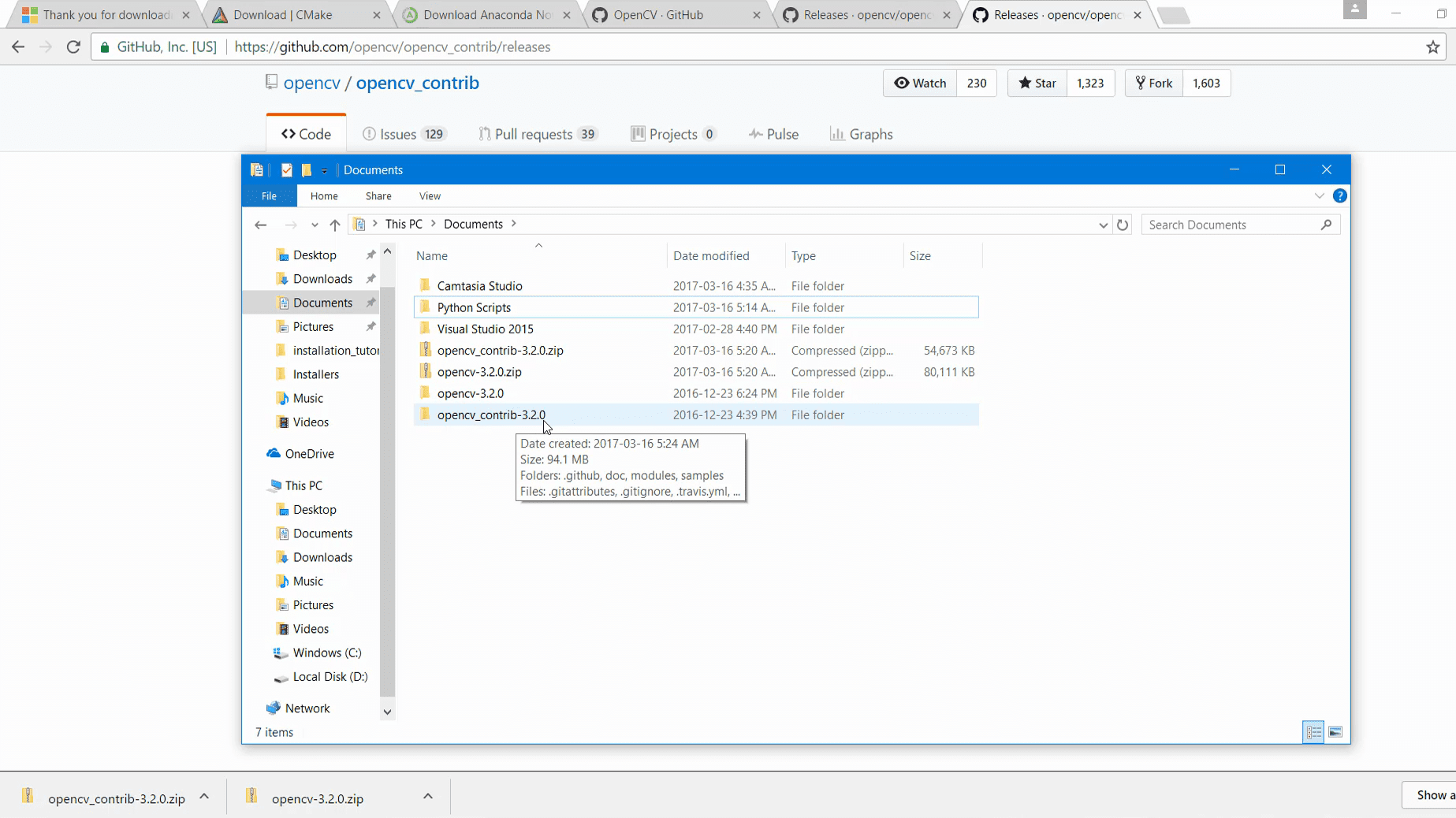Image resolution: width=1456 pixels, height=818 pixels.
Task: Click Chrome back navigation arrow
Action: (x=18, y=47)
